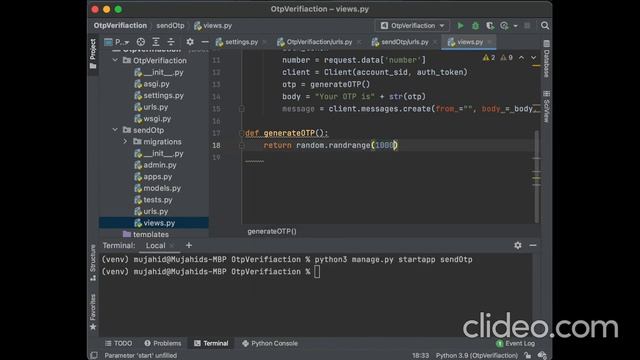
Task: Click line number 18 in the gutter
Action: pyautogui.click(x=216, y=145)
